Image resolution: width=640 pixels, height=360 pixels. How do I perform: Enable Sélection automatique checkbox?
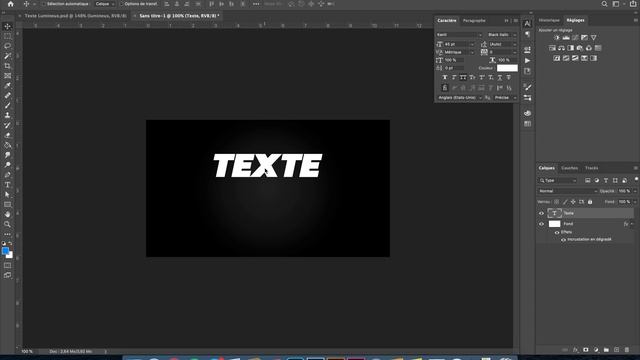click(43, 4)
